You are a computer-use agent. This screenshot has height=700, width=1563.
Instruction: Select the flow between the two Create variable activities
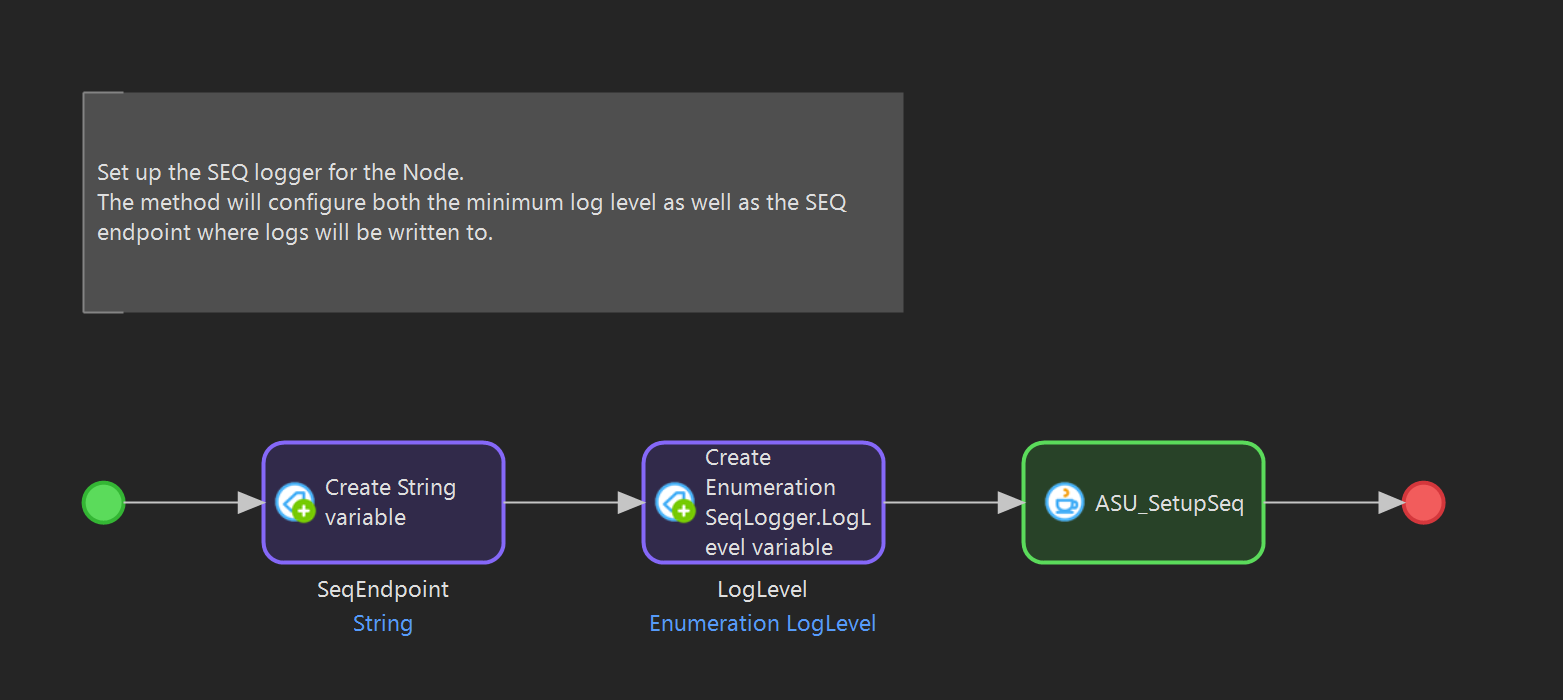click(560, 502)
